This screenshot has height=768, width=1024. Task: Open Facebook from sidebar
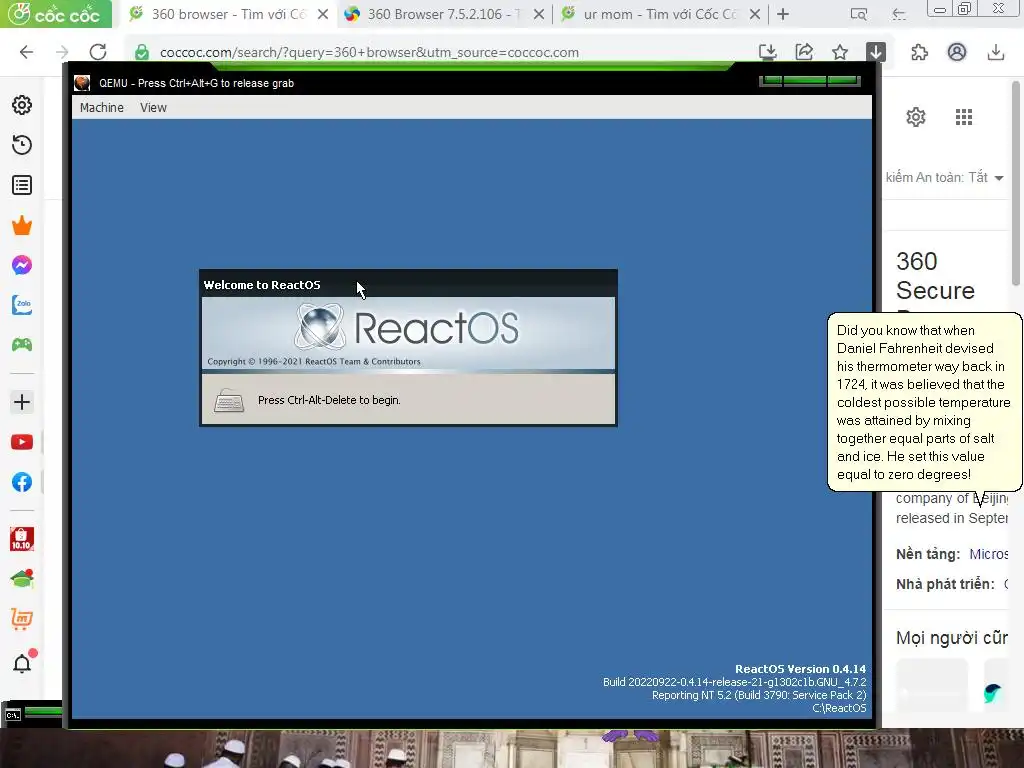tap(22, 482)
